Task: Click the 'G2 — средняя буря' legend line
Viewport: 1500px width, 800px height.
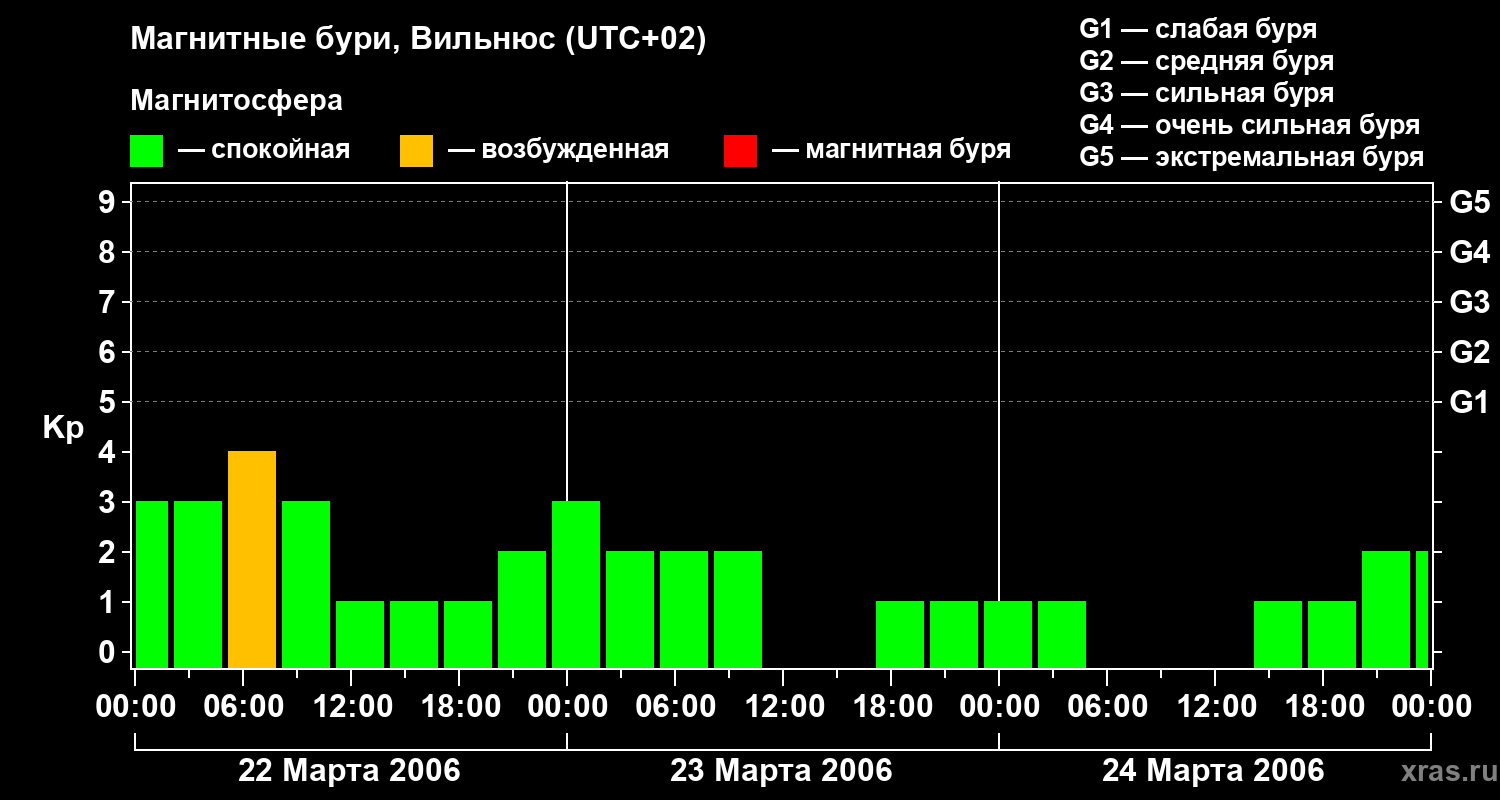Action: [1207, 61]
